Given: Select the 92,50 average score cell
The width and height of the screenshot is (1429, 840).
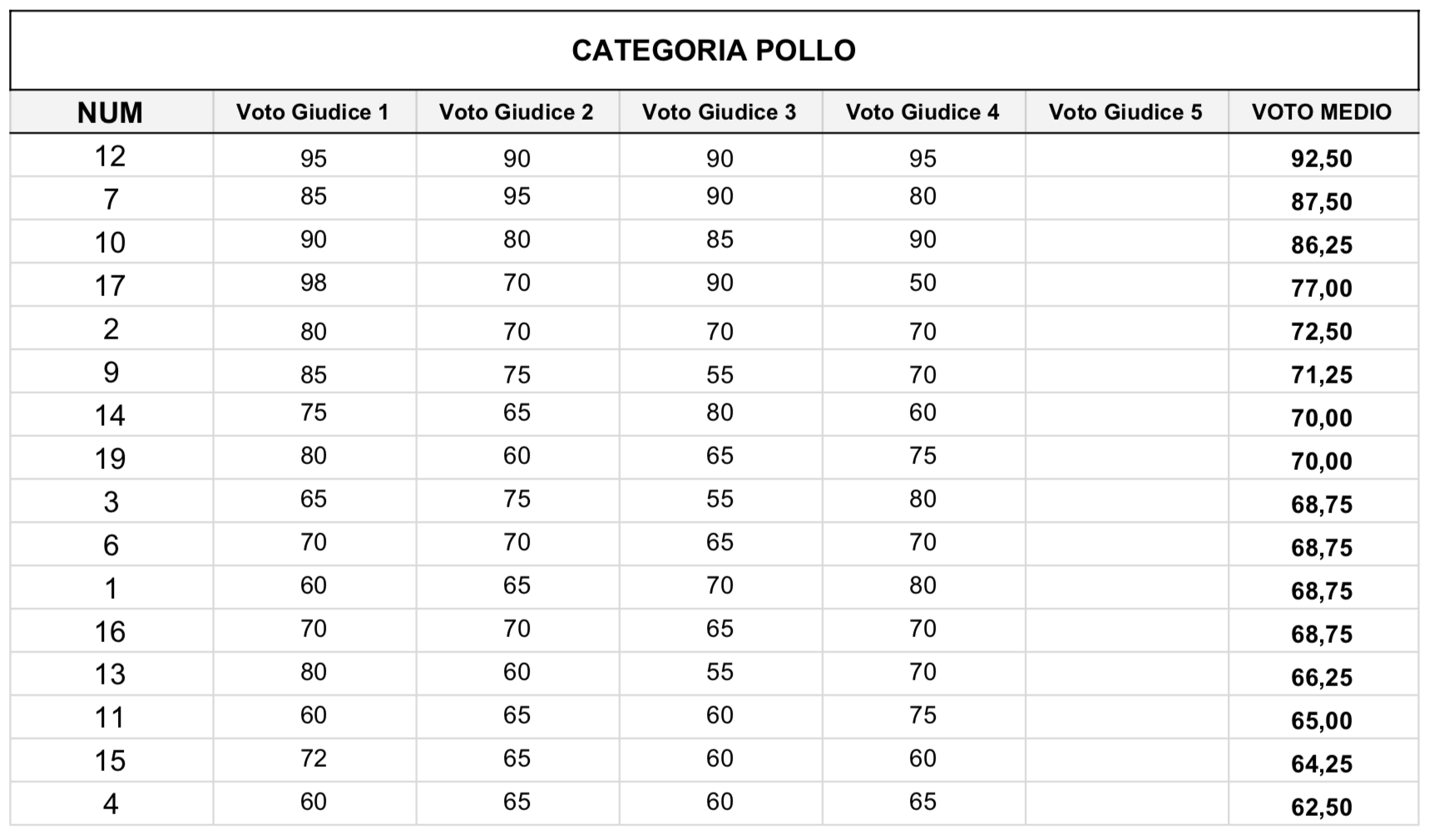Looking at the screenshot, I should 1323,156.
